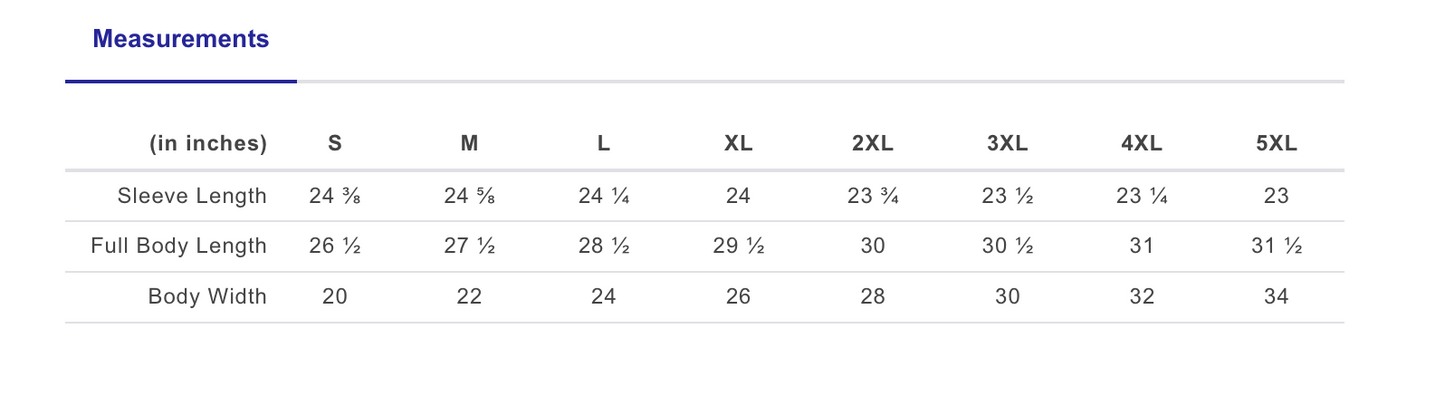Click the S sleeve length value 24 ⅜
The width and height of the screenshot is (1445, 406).
coord(335,196)
